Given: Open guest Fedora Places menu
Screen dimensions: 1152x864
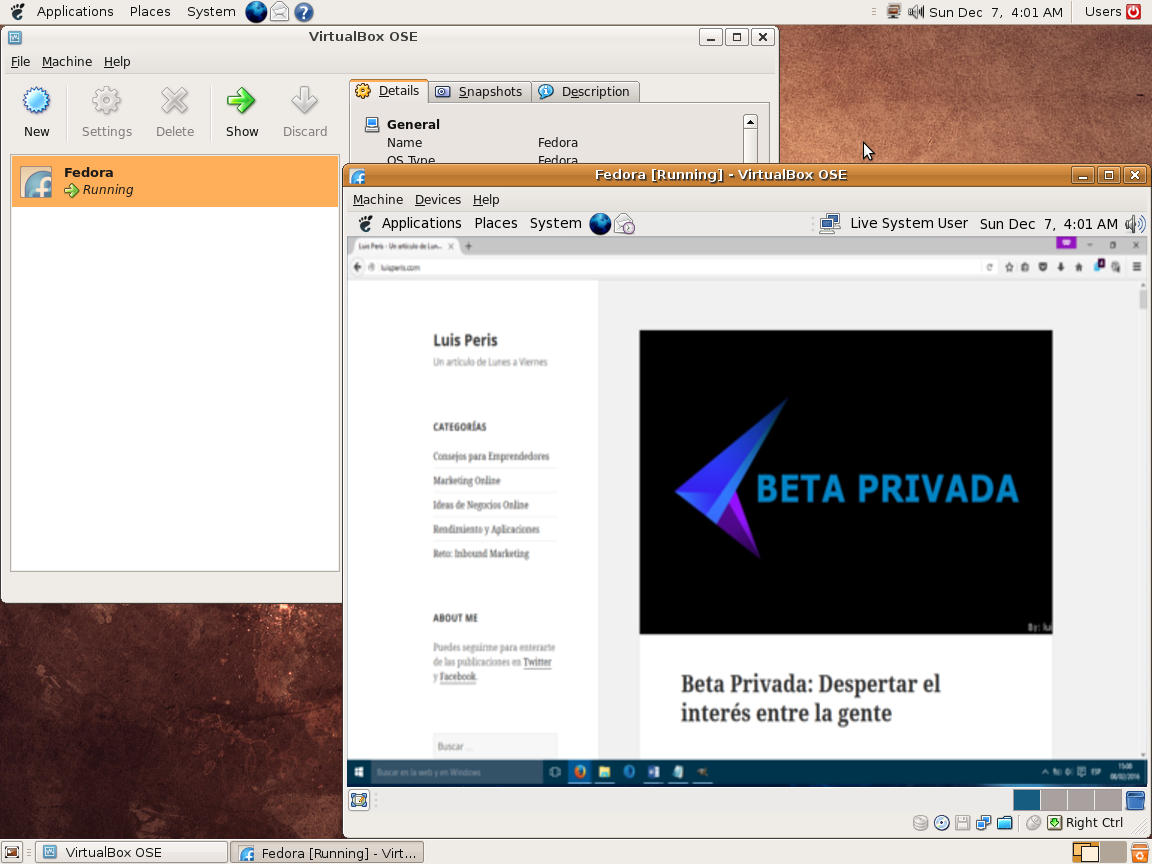Looking at the screenshot, I should pos(496,223).
